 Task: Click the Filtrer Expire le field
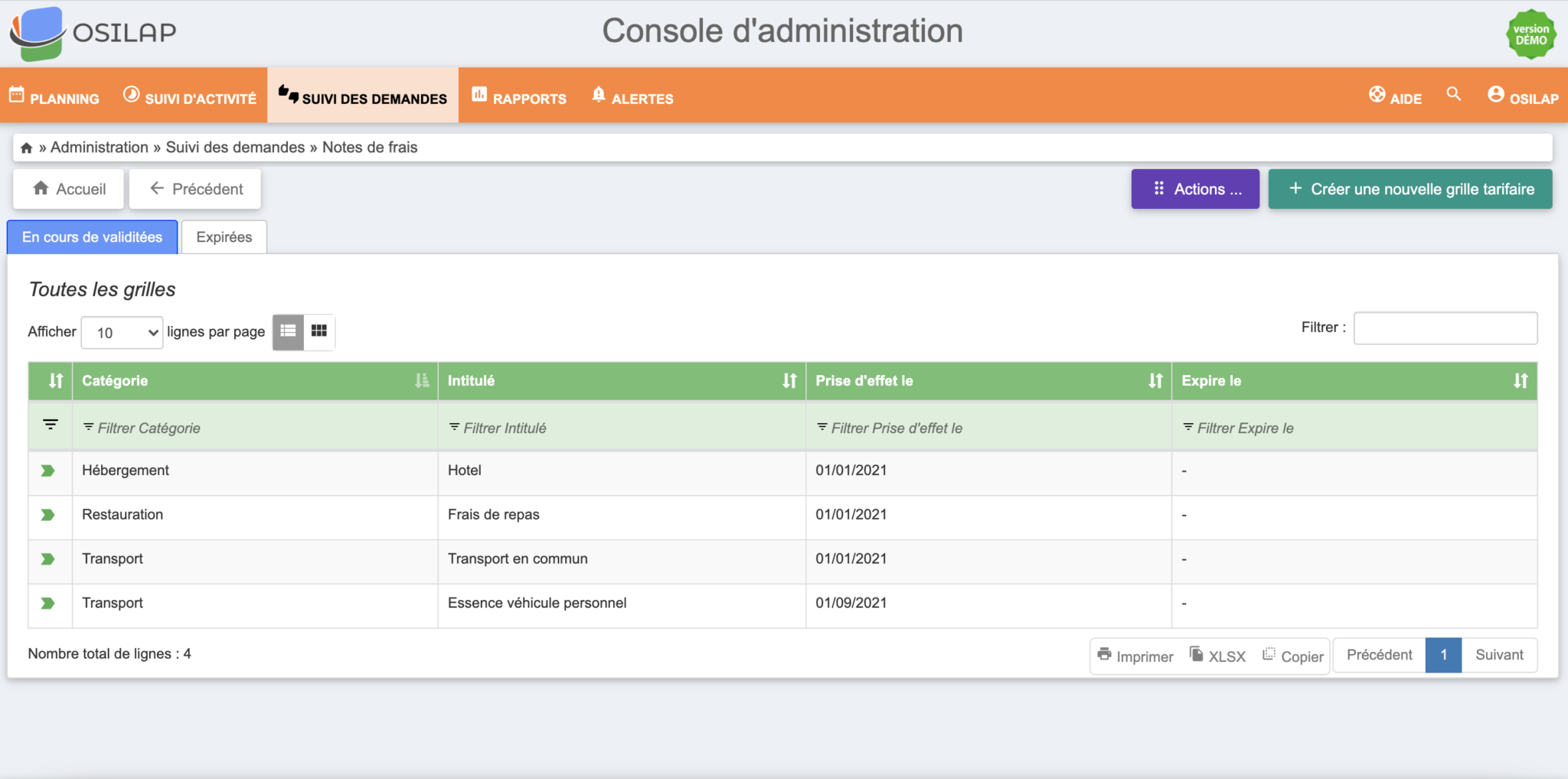tap(1354, 428)
